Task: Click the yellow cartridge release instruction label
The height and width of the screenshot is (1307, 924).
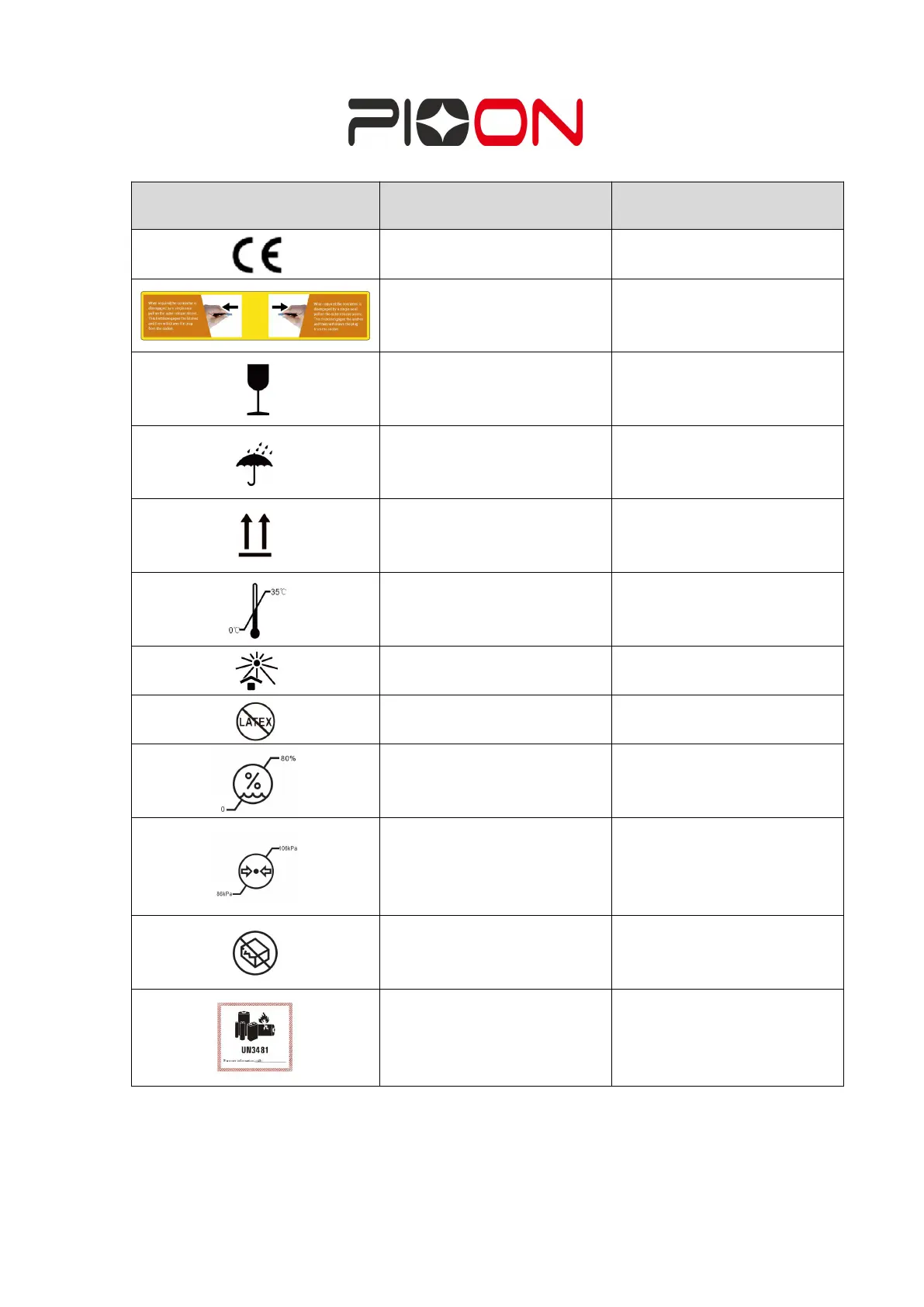Action: coord(255,316)
